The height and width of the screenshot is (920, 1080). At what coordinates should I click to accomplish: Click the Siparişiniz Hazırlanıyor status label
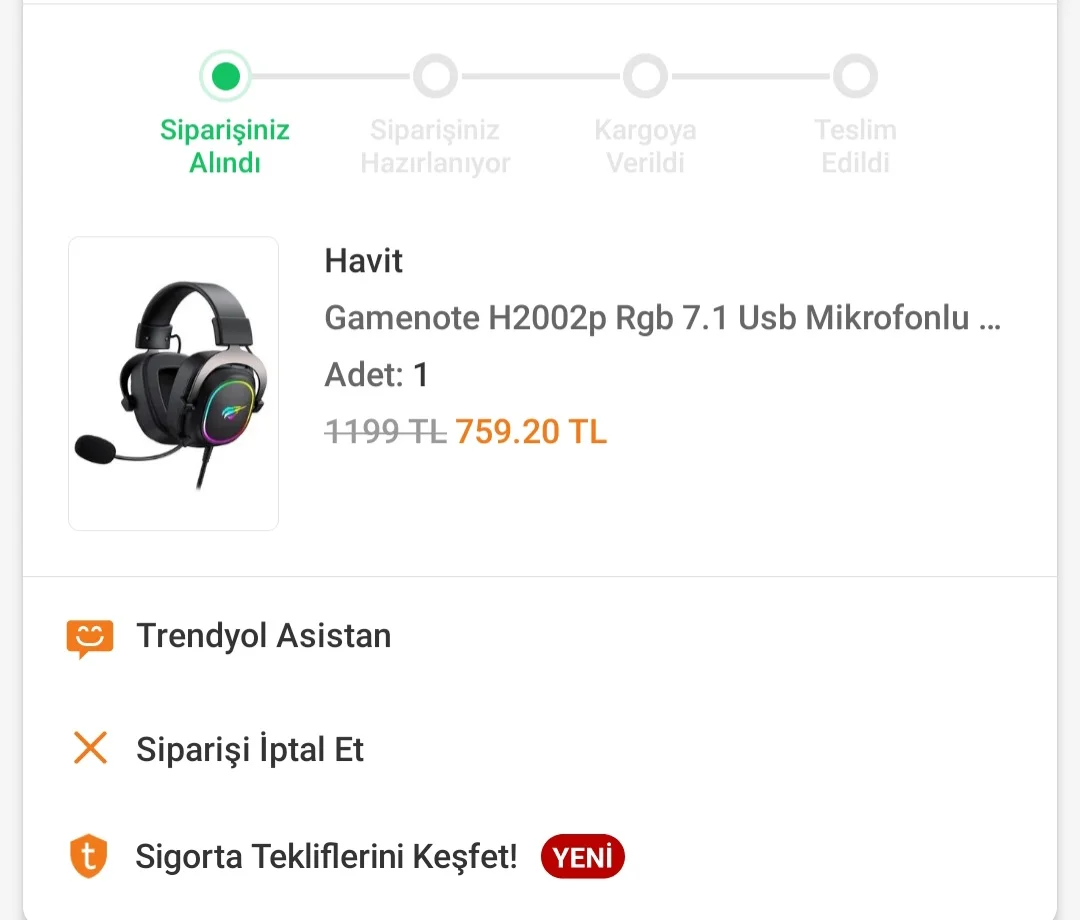click(x=435, y=146)
